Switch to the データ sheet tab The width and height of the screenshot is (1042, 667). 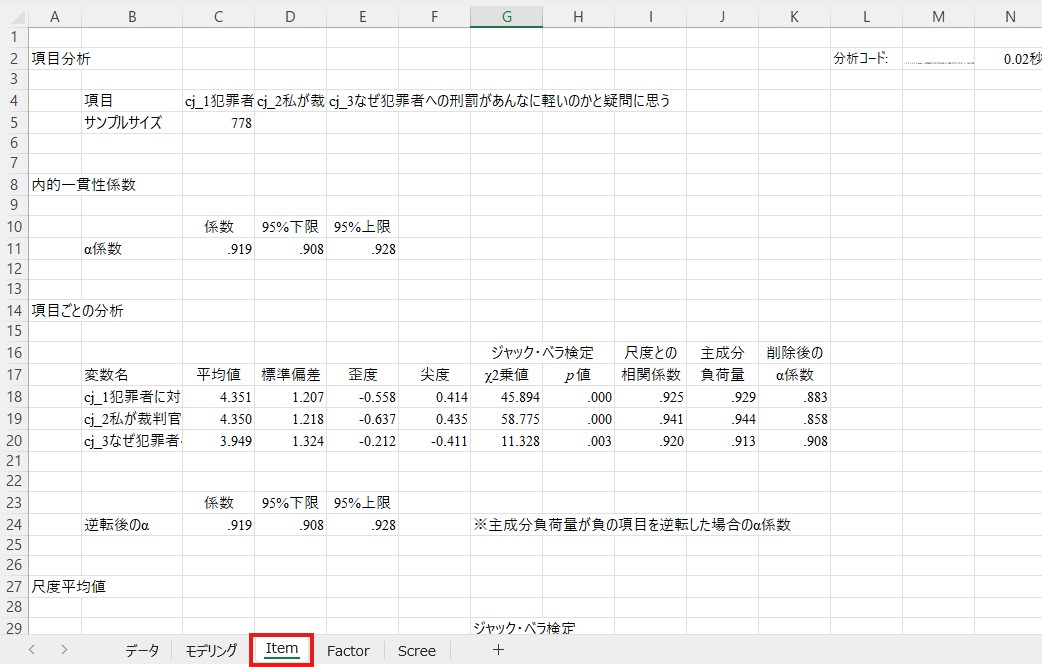[x=141, y=651]
